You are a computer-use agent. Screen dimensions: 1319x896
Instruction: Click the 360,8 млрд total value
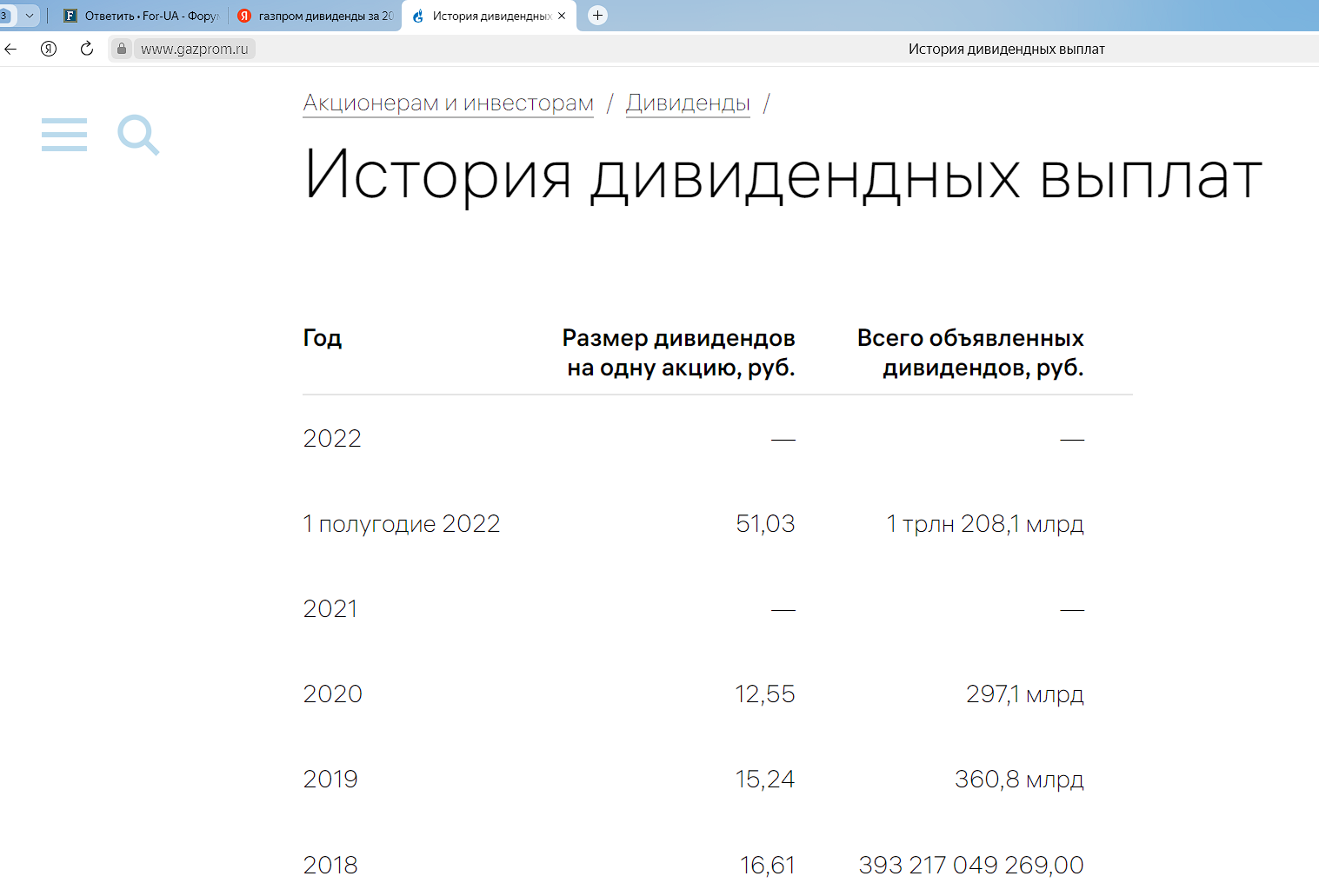(x=1019, y=779)
